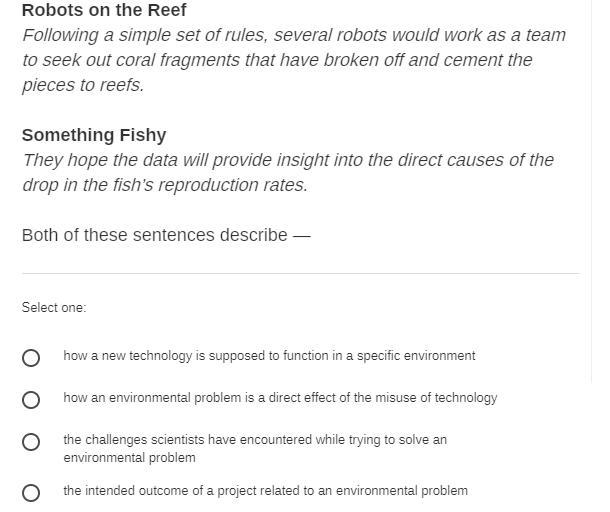Viewport: 610px width, 512px height.
Task: Click answer text "how a new technology is supposed to function"
Action: [269, 356]
